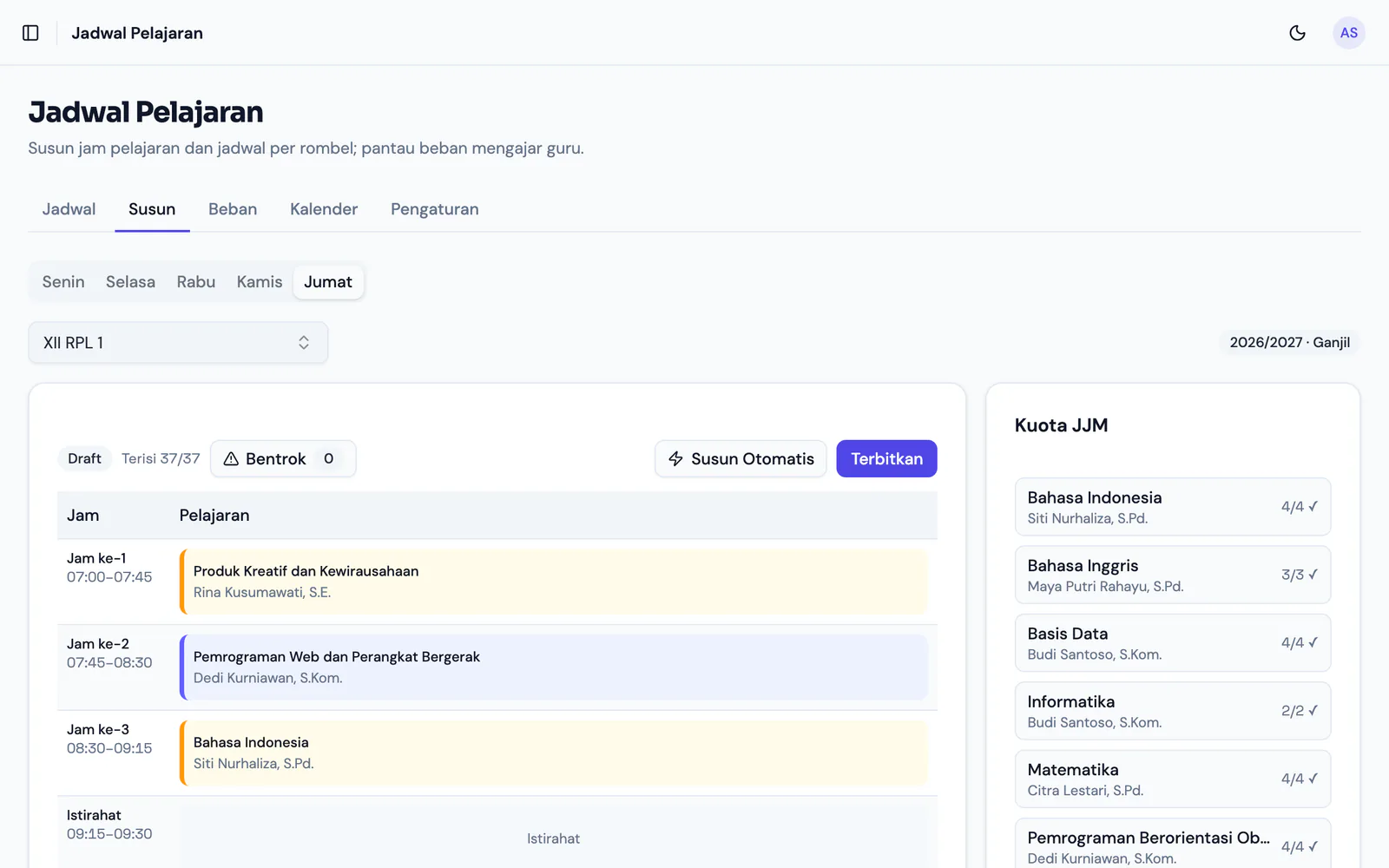The image size is (1389, 868).
Task: Select the Basis Data quota card
Action: [1173, 642]
